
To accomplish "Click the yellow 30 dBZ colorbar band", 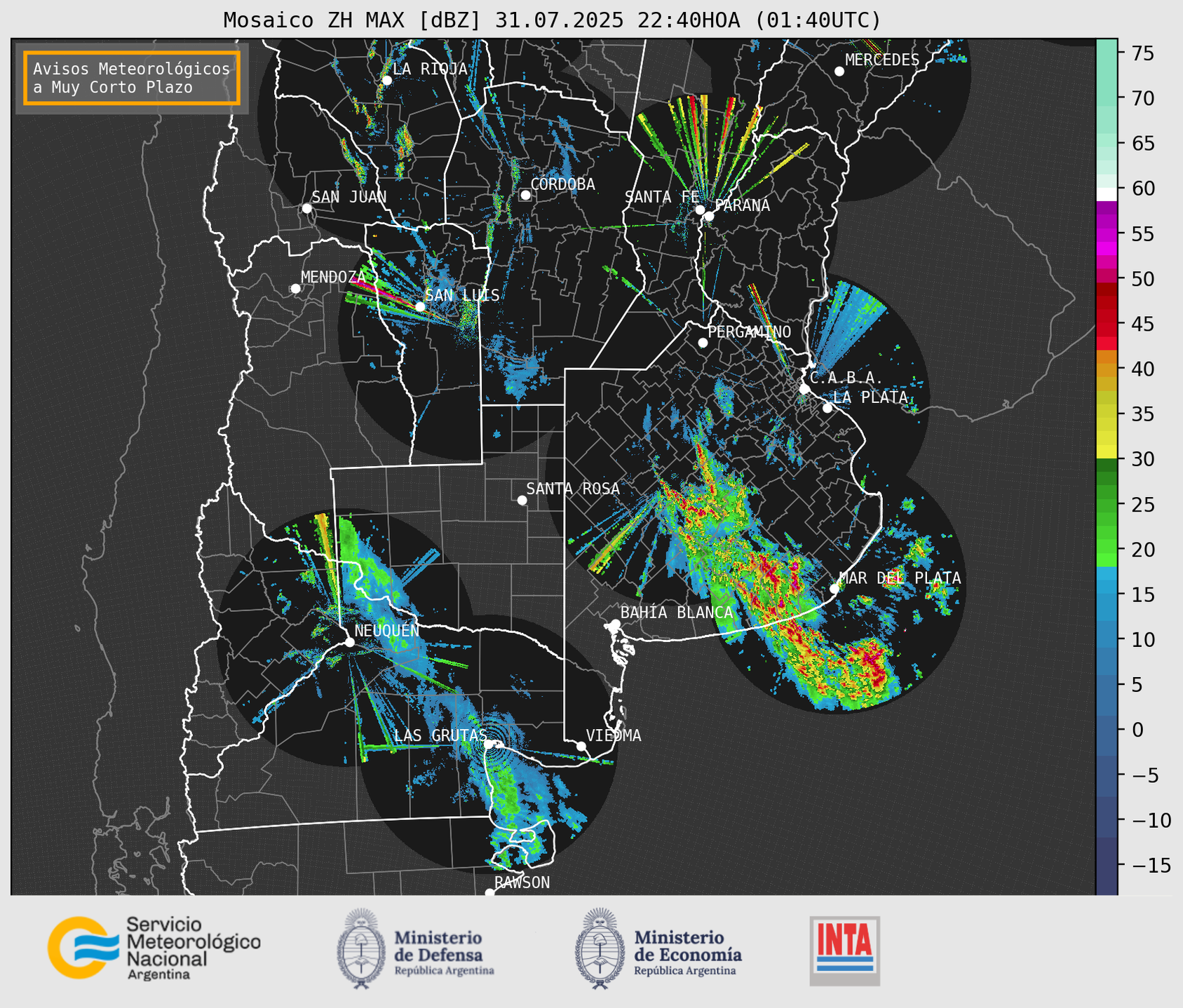I will coord(1107,452).
